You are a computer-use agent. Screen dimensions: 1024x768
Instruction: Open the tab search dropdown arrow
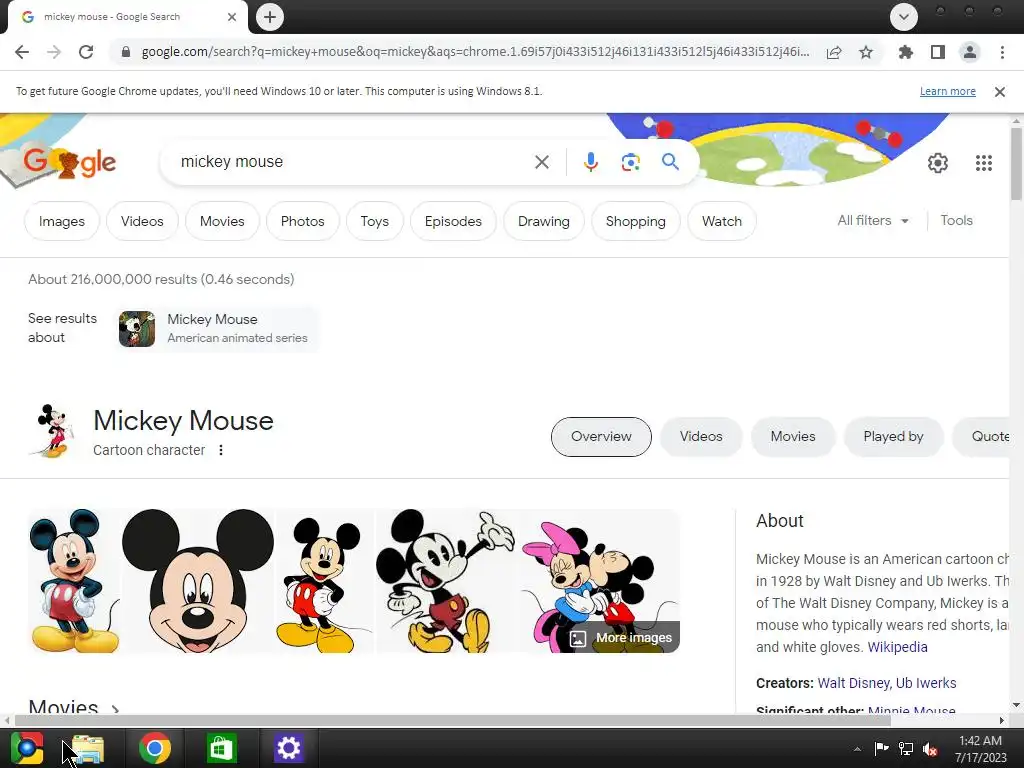pos(904,17)
